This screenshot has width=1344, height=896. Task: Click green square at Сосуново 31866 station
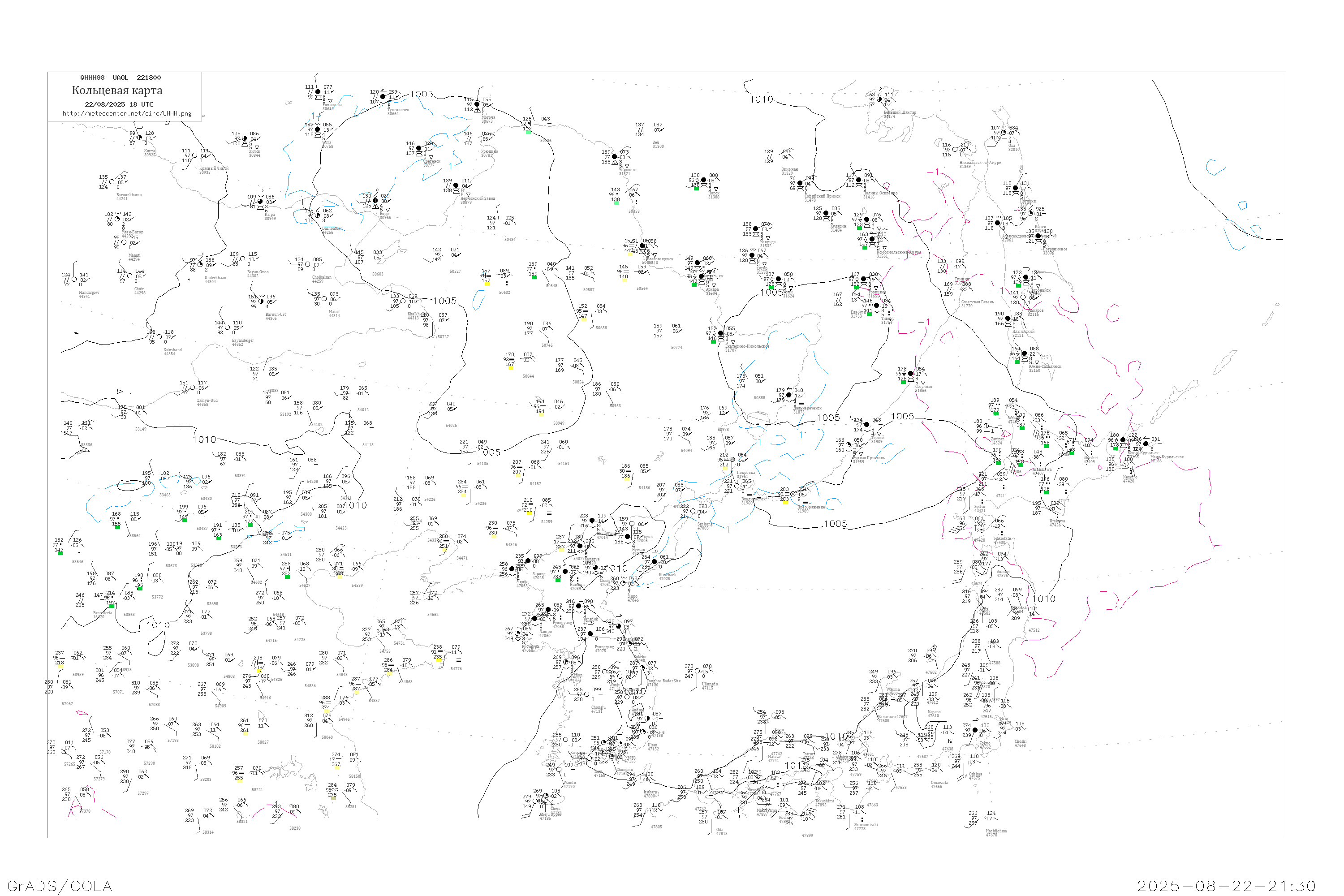point(904,382)
